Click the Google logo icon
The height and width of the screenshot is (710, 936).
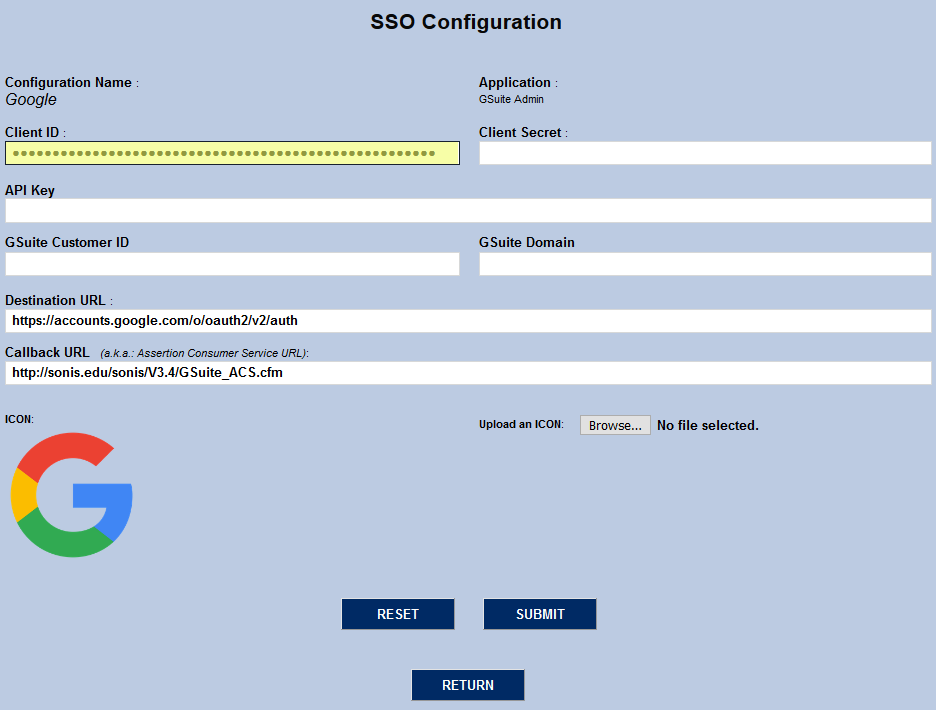coord(72,494)
